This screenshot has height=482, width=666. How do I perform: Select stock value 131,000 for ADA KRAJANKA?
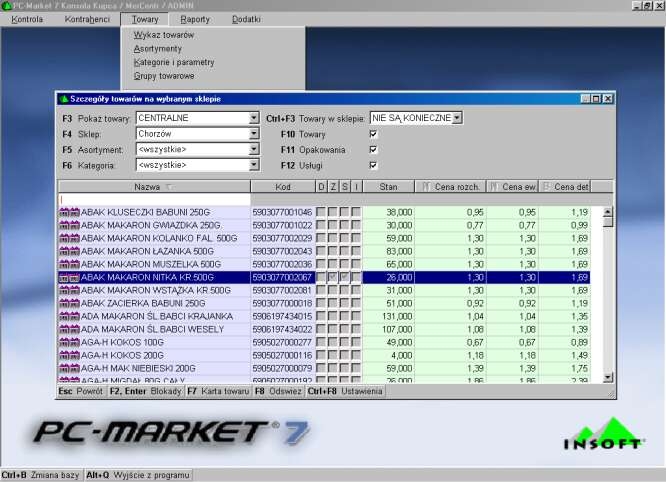(388, 316)
